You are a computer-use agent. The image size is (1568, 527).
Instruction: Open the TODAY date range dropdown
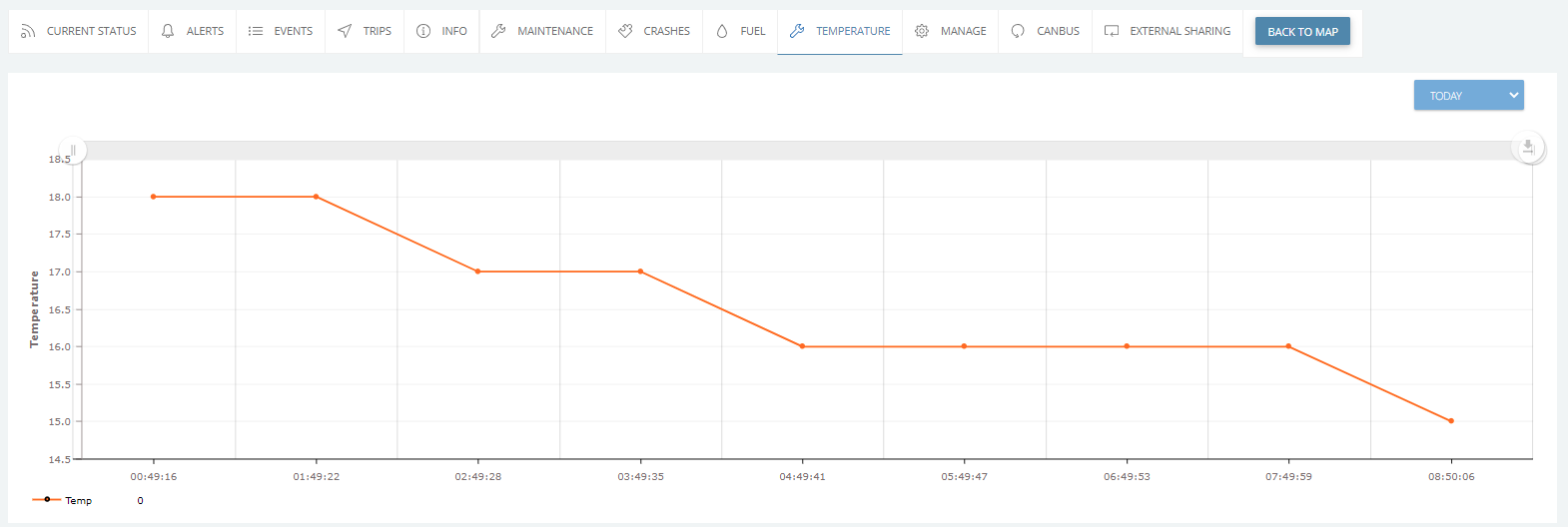1468,95
